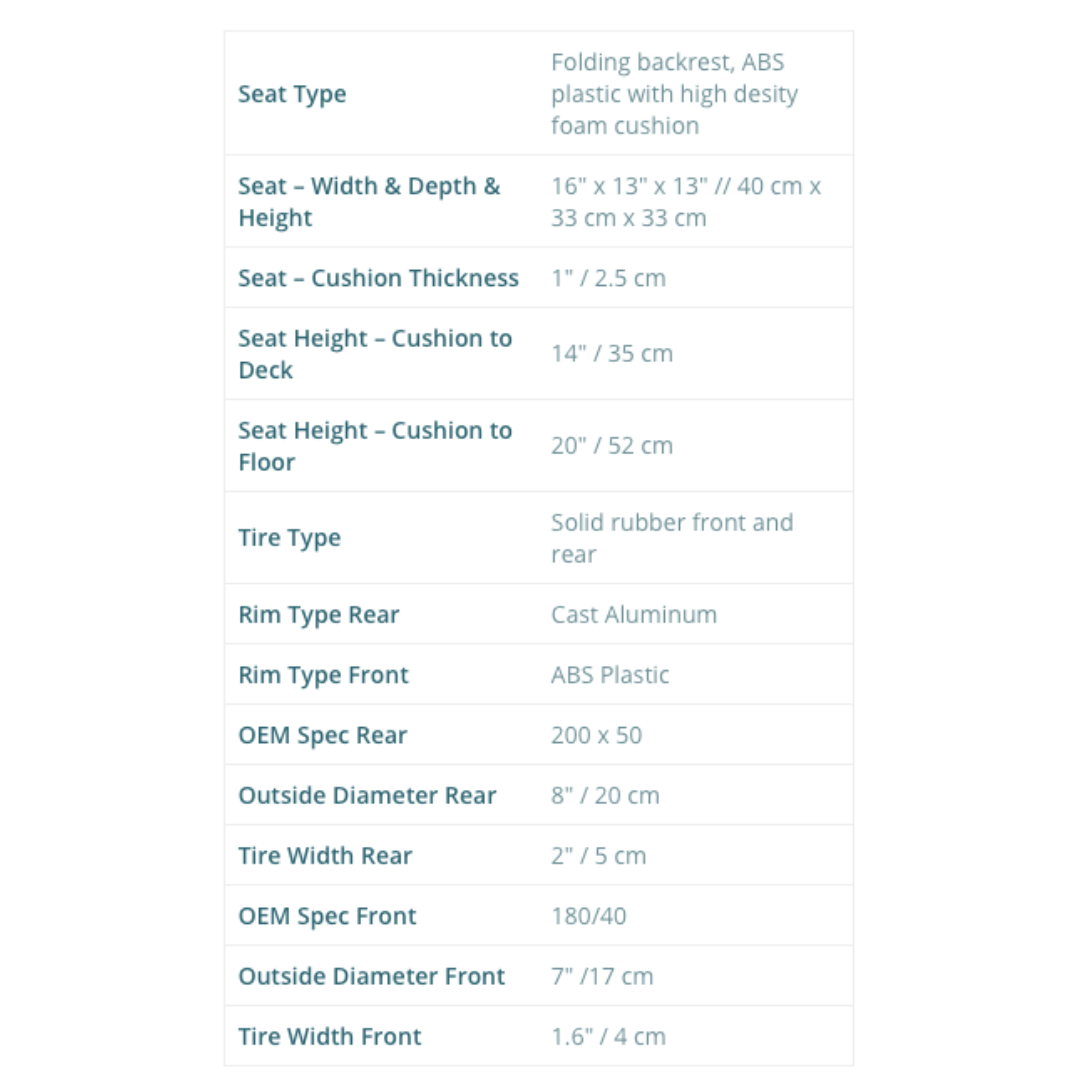Image resolution: width=1080 pixels, height=1080 pixels.
Task: Click the Tire Type label
Action: click(289, 538)
